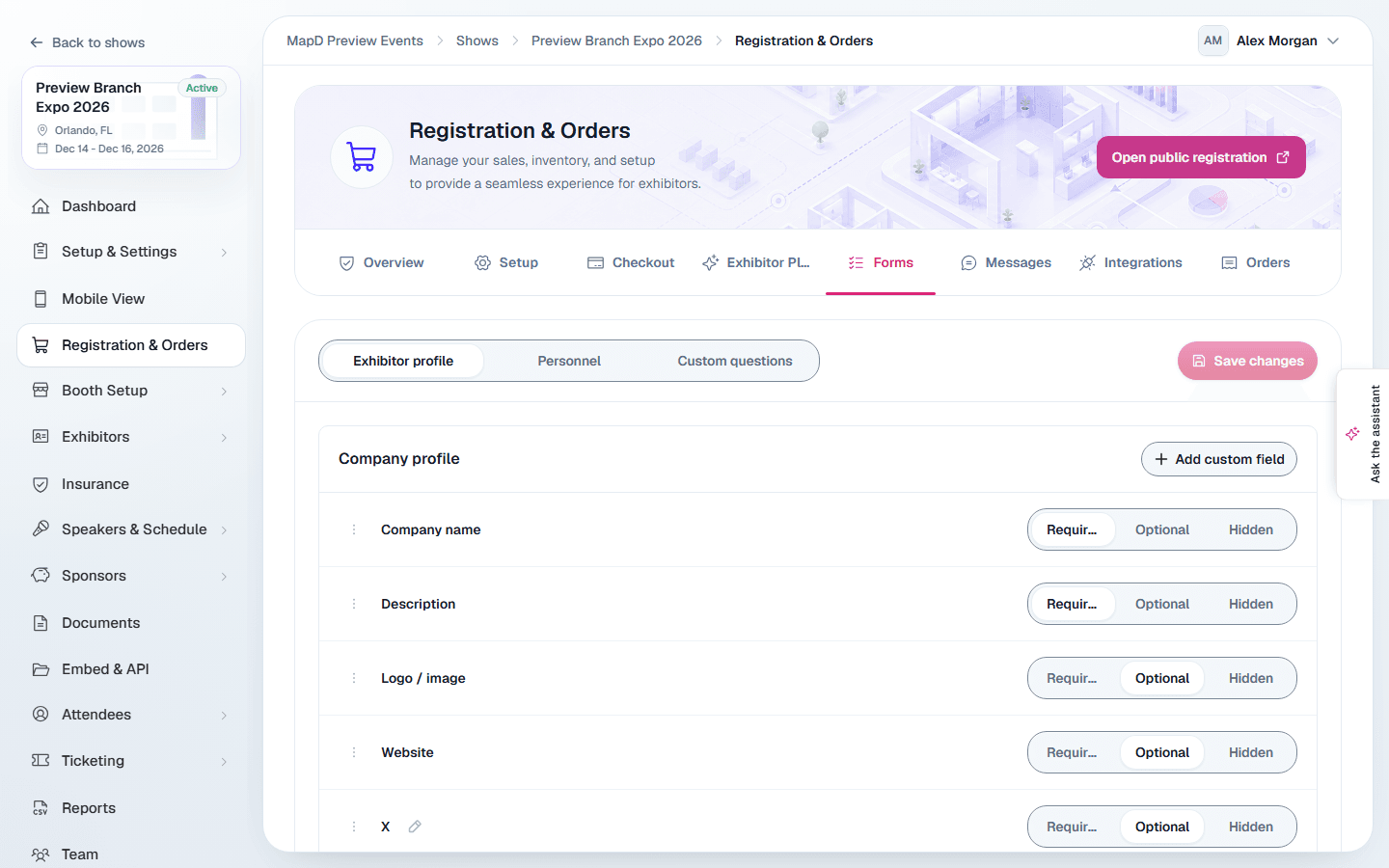Click MapD Preview Events breadcrumb
This screenshot has height=868, width=1389.
355,41
